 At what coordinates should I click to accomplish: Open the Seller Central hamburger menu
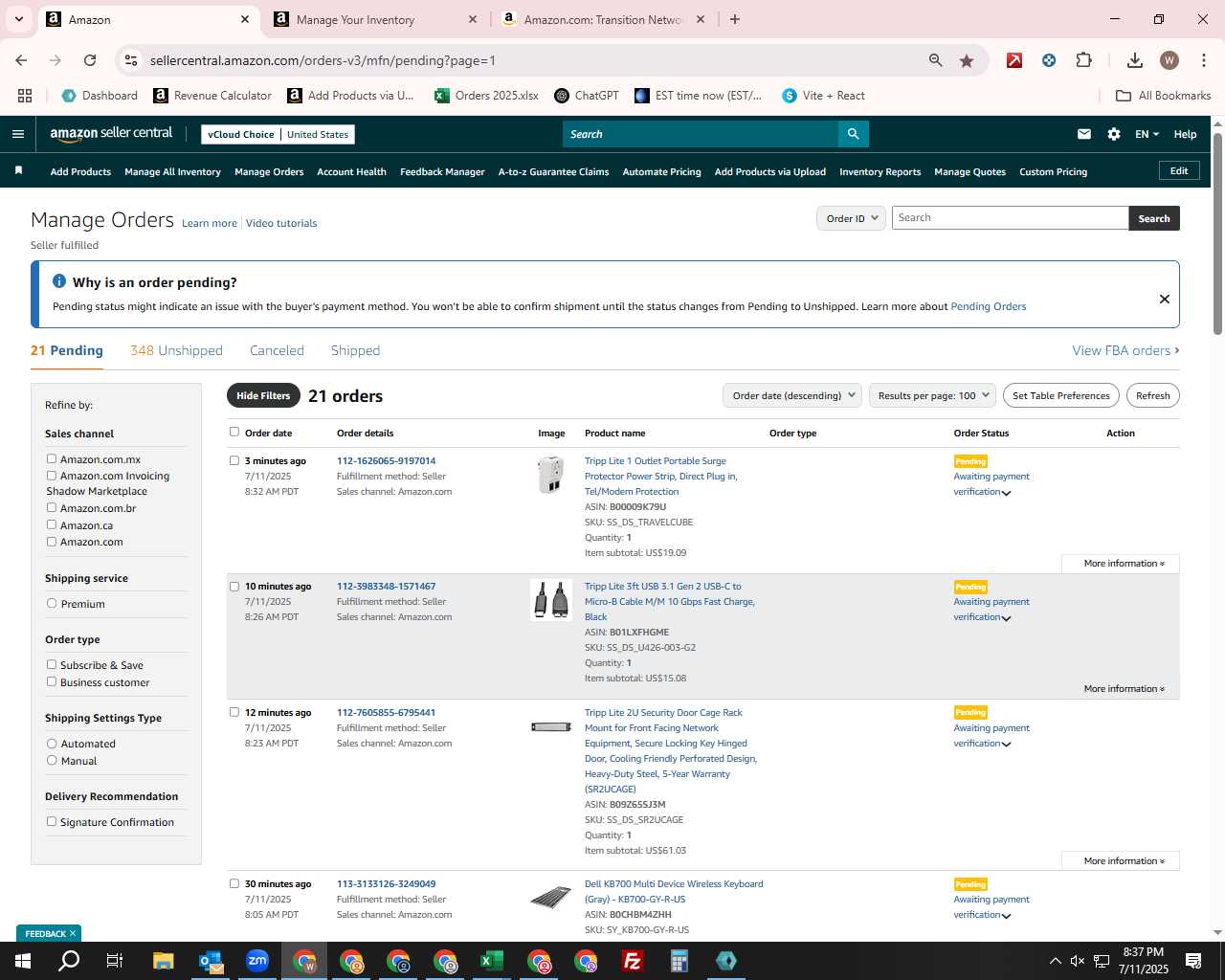(x=17, y=134)
